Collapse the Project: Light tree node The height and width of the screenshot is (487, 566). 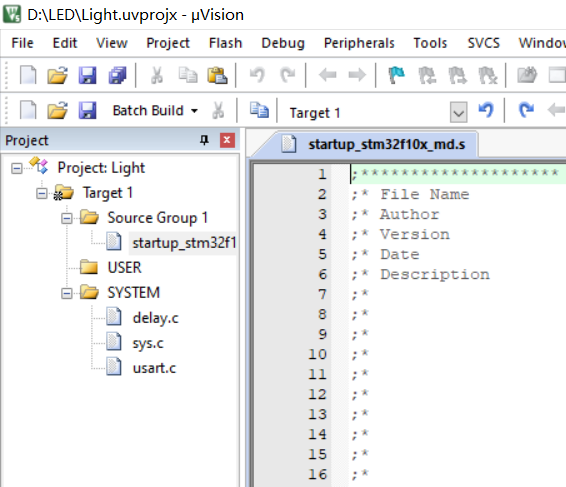point(17,168)
